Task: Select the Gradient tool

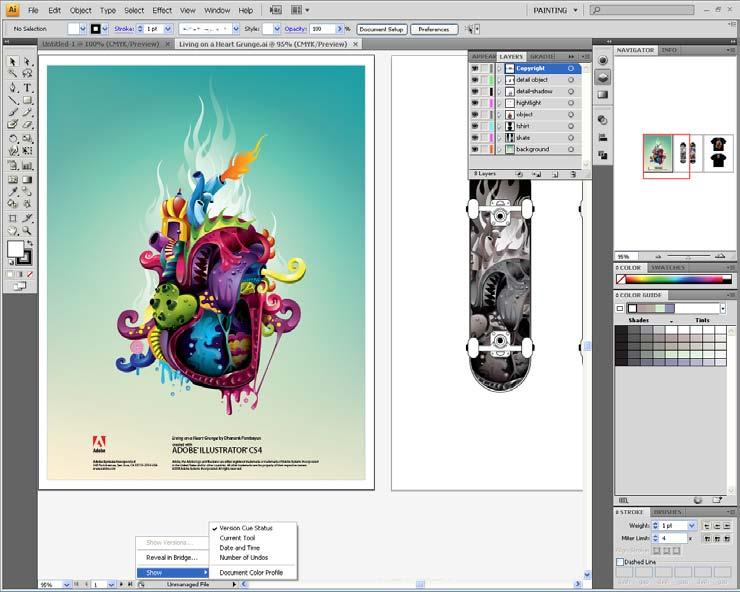Action: [27, 179]
